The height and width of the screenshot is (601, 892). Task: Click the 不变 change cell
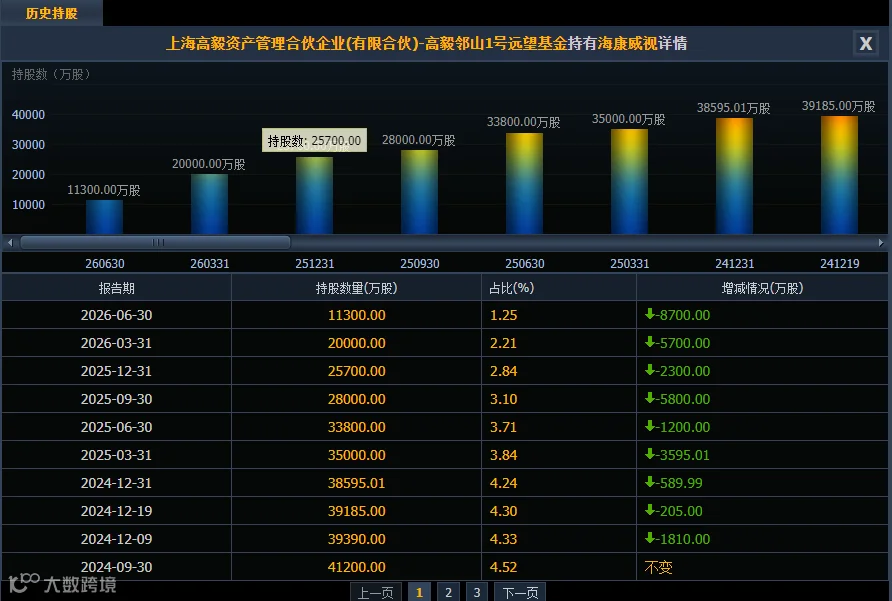pos(658,566)
